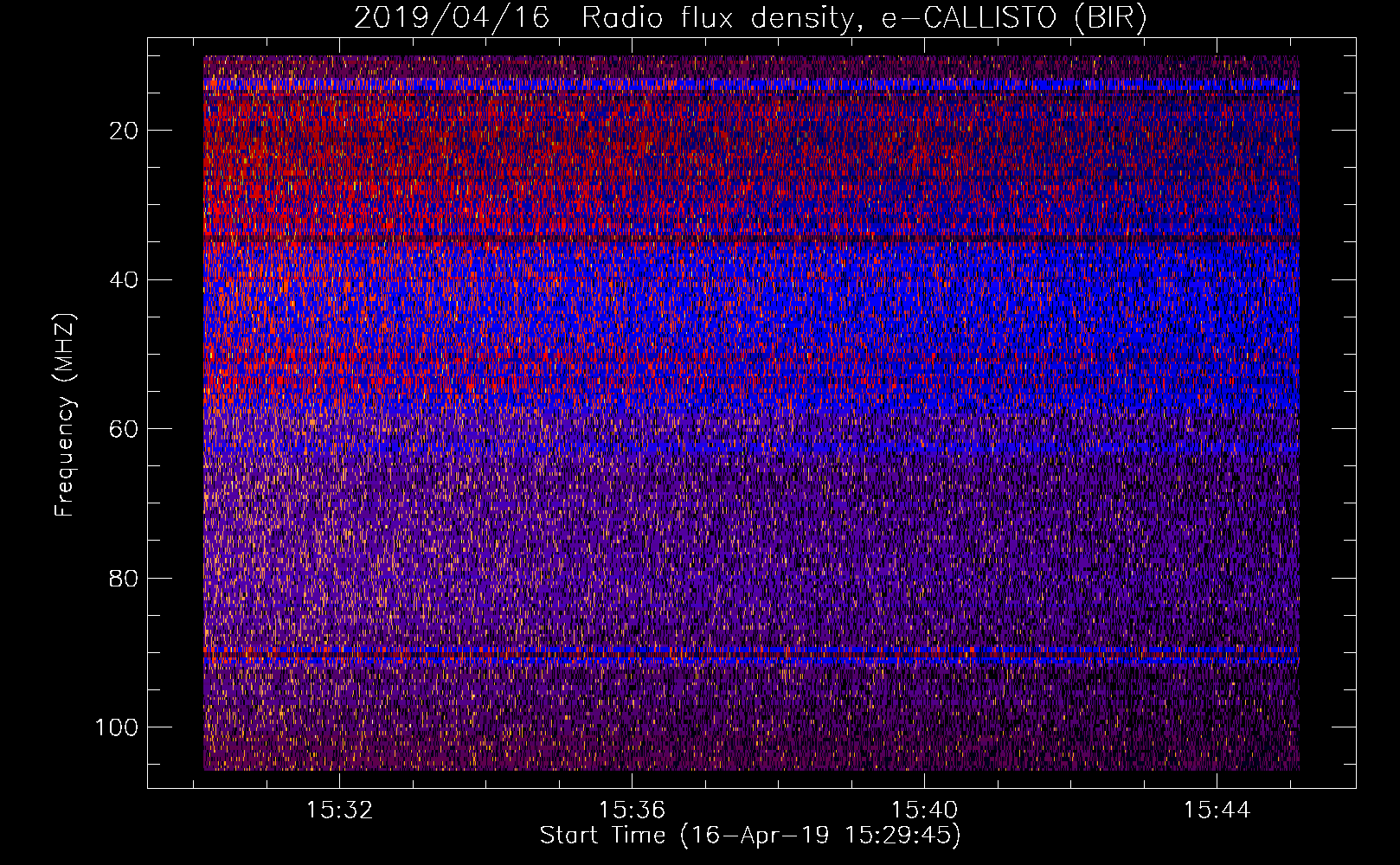Viewport: 1400px width, 865px height.
Task: Click the '60' frequency tick label
Action: 124,429
